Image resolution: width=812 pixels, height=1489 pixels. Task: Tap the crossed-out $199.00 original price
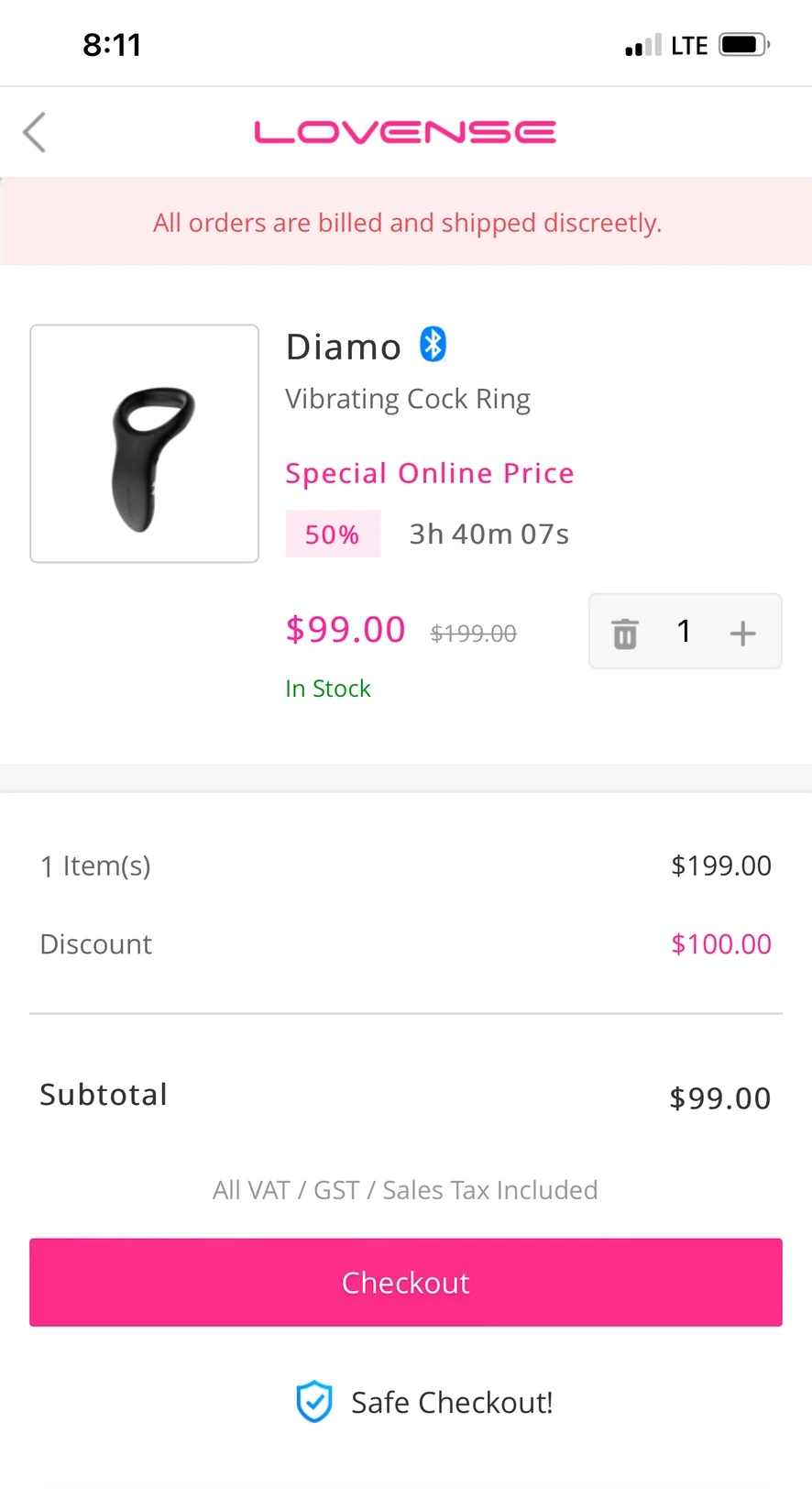coord(473,634)
